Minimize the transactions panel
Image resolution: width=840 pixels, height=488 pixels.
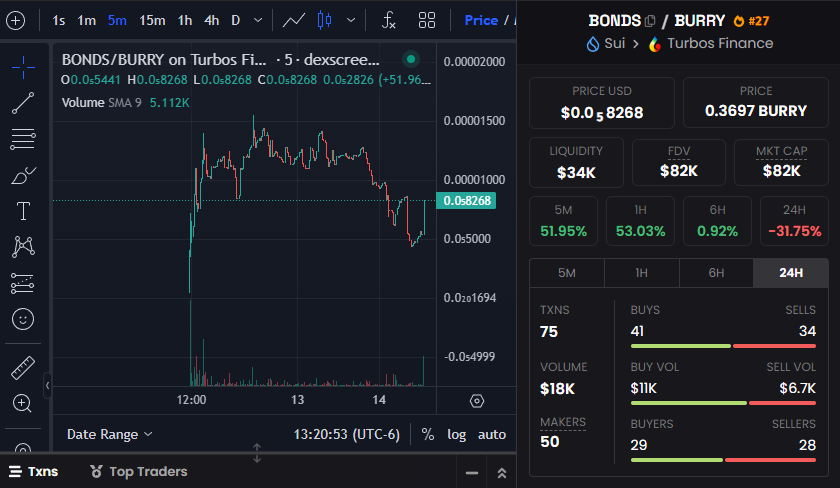tap(472, 473)
